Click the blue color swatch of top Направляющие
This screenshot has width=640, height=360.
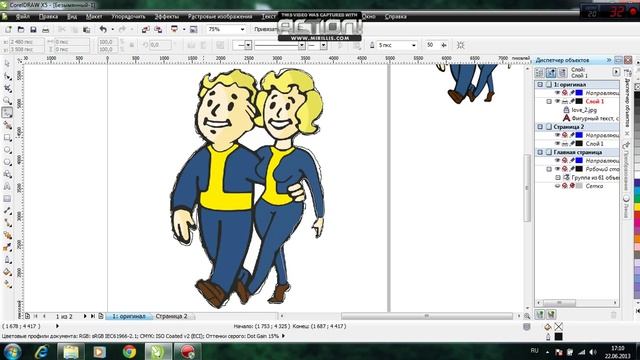pyautogui.click(x=579, y=93)
